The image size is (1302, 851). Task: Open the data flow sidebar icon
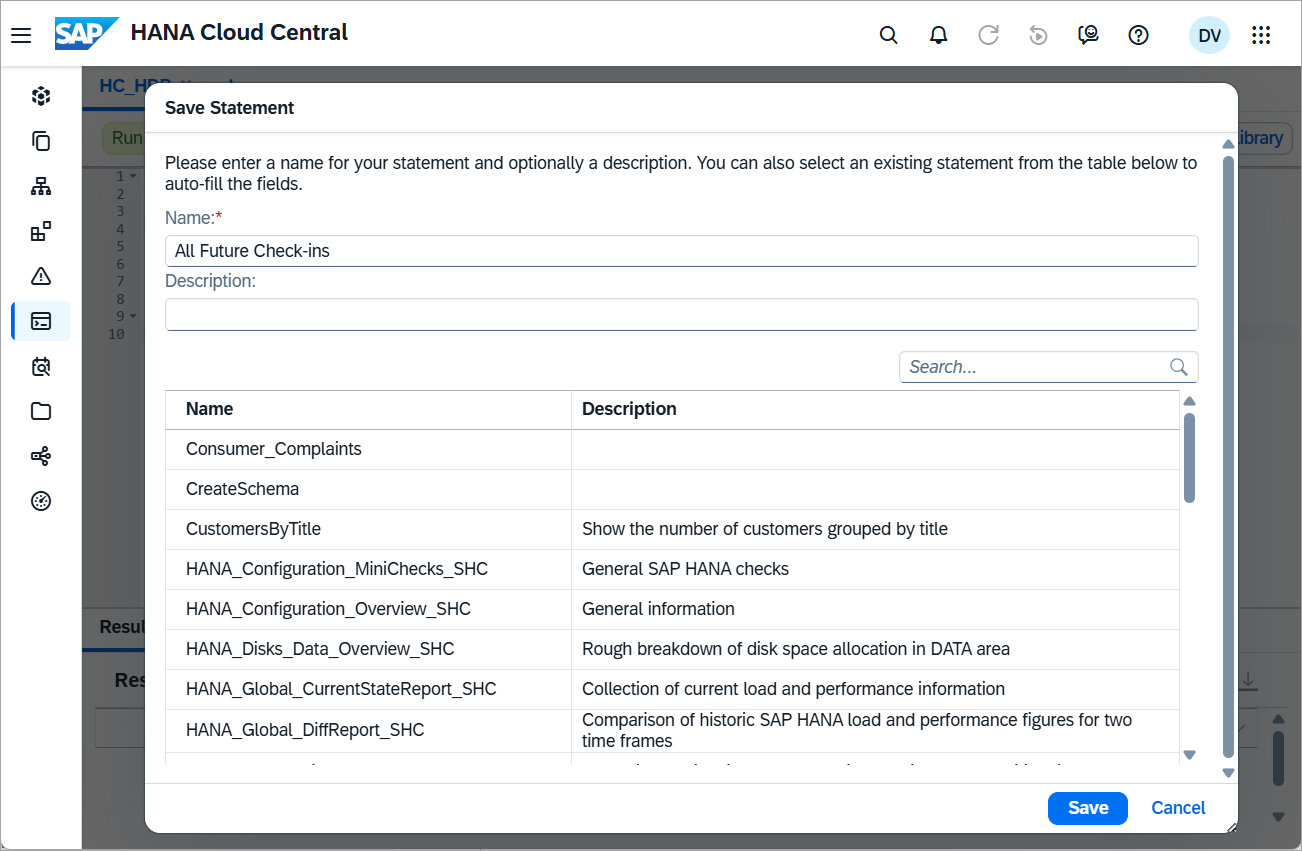(x=41, y=456)
